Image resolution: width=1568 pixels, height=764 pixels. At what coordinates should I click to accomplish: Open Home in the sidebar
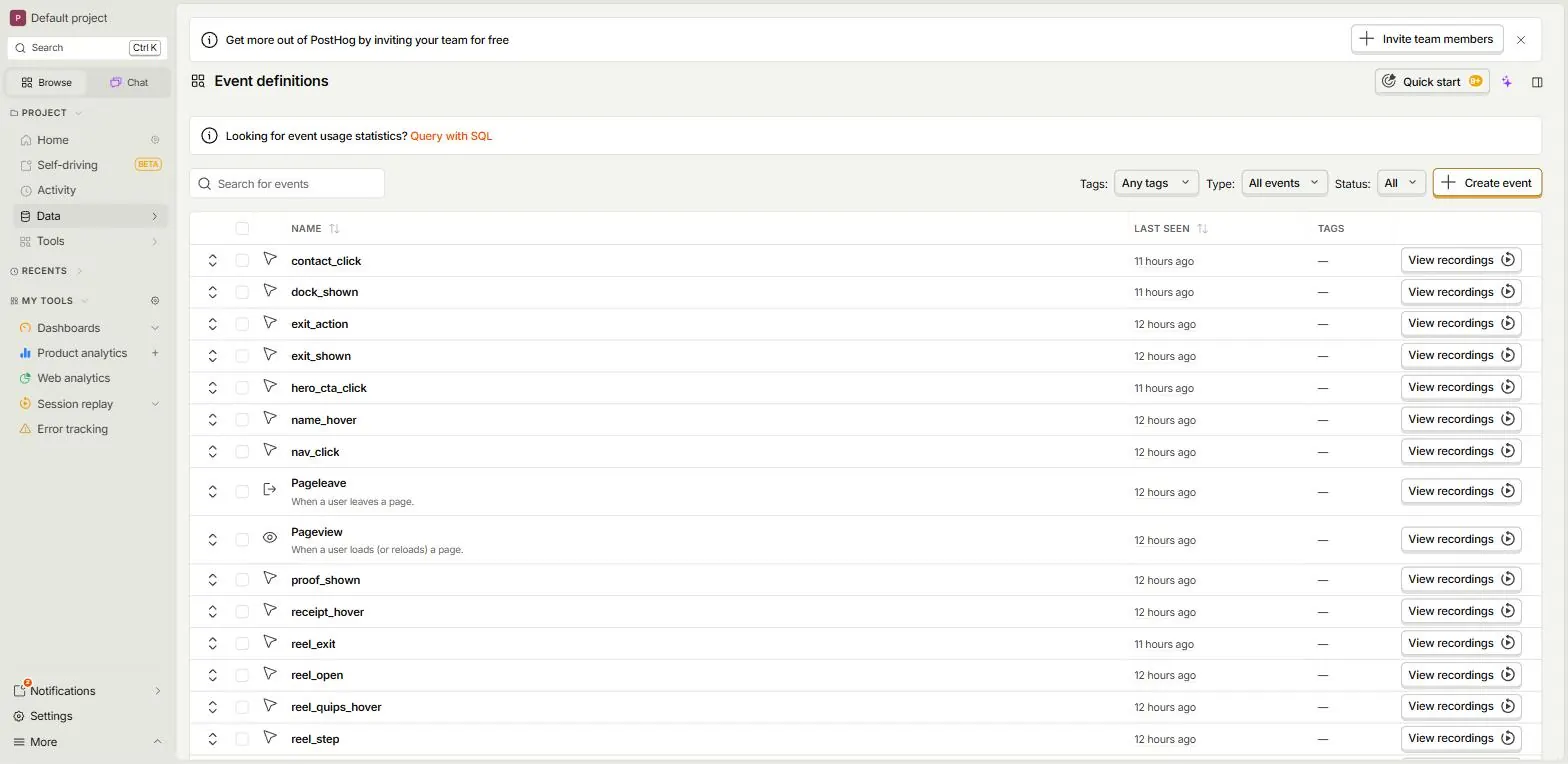coord(52,140)
